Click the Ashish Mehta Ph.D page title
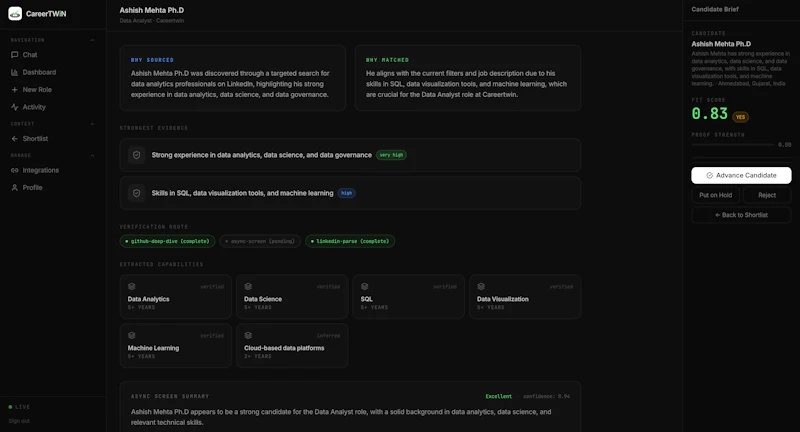The width and height of the screenshot is (800, 432). pyautogui.click(x=152, y=10)
